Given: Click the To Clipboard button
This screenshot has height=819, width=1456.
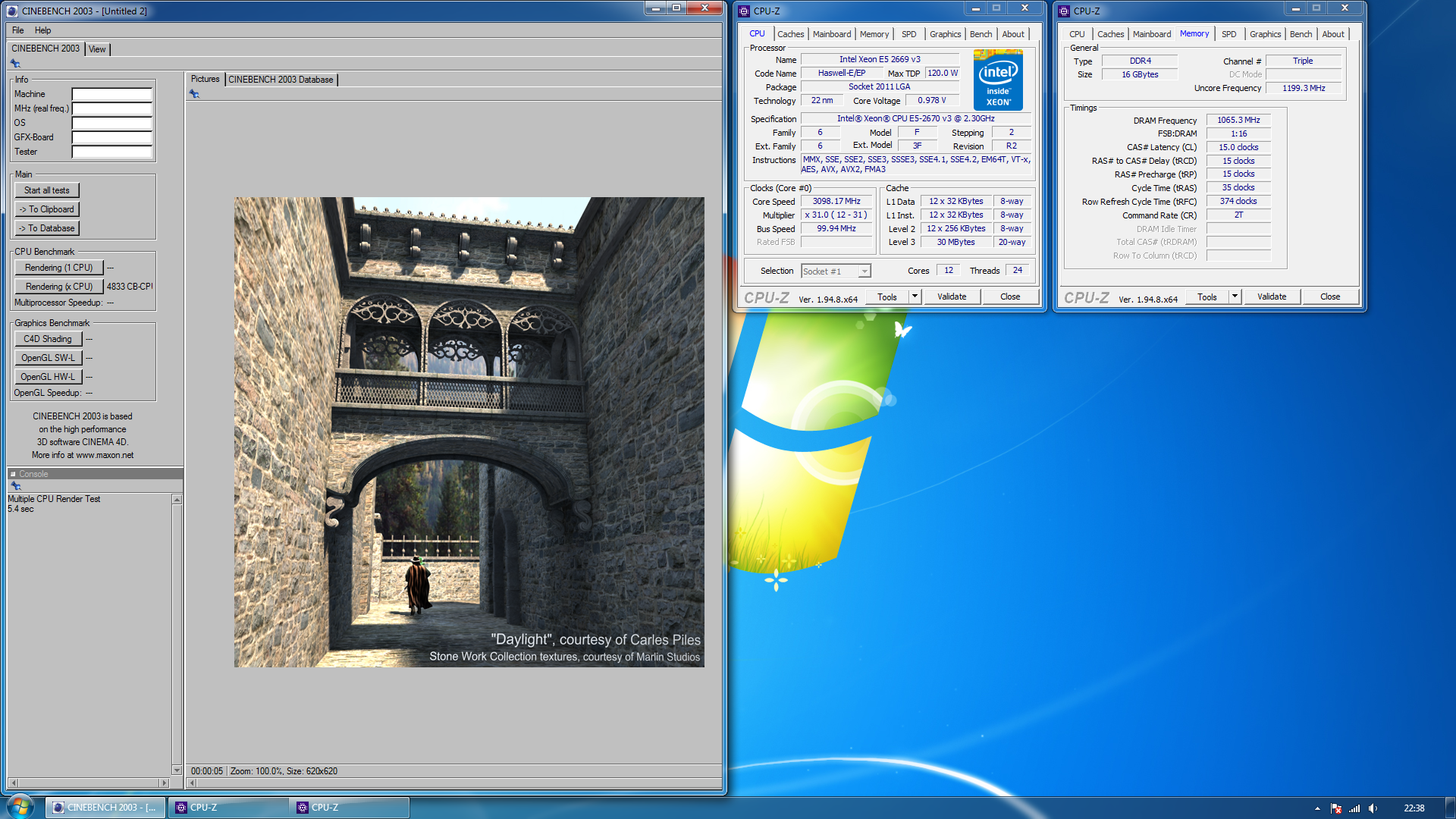Looking at the screenshot, I should [x=47, y=209].
